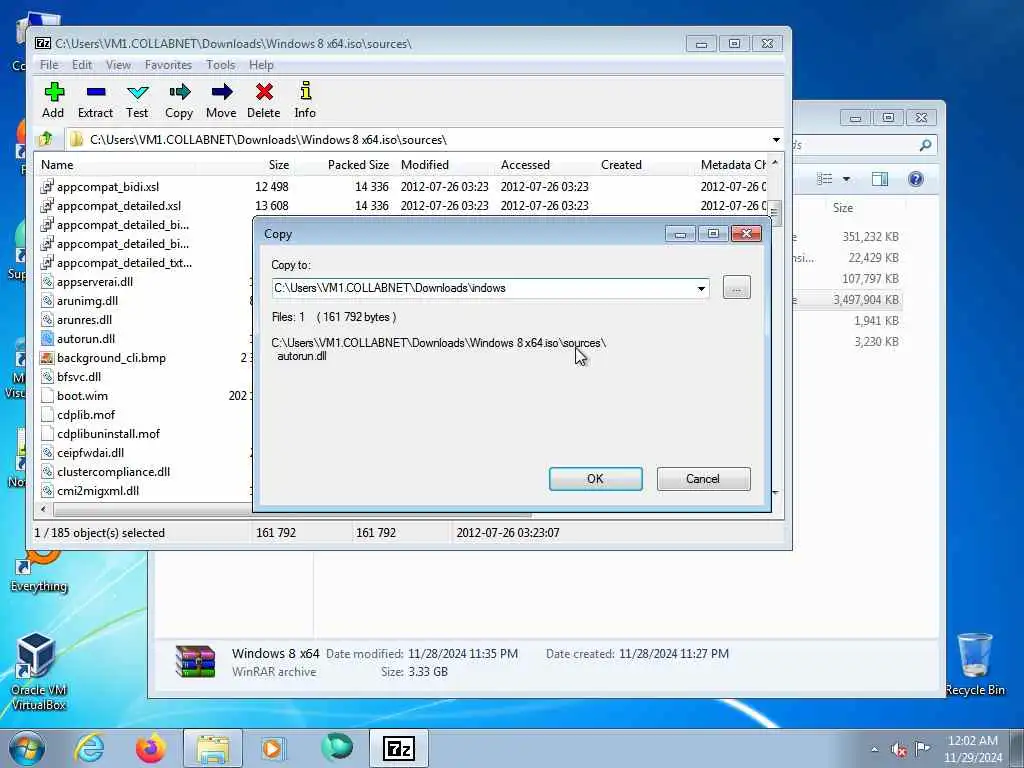
Task: Open the Windows Start menu
Action: click(27, 748)
